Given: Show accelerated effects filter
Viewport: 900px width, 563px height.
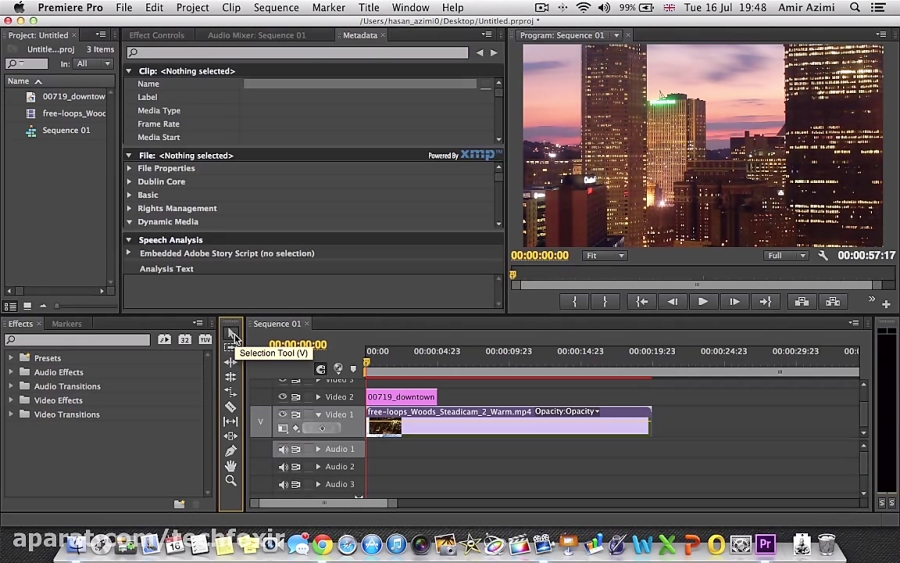Looking at the screenshot, I should pos(164,339).
